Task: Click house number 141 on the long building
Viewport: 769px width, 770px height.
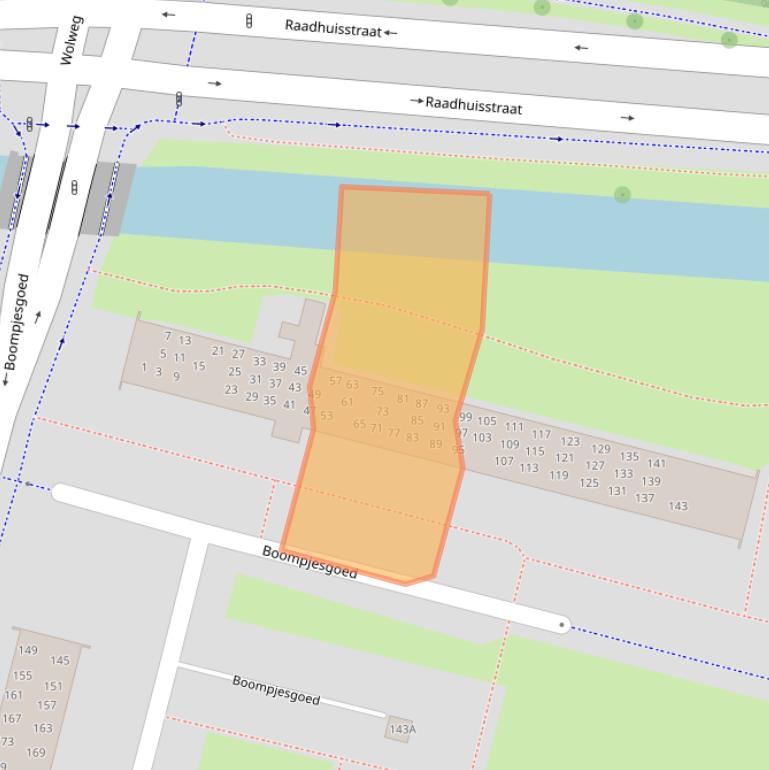Action: coord(656,463)
